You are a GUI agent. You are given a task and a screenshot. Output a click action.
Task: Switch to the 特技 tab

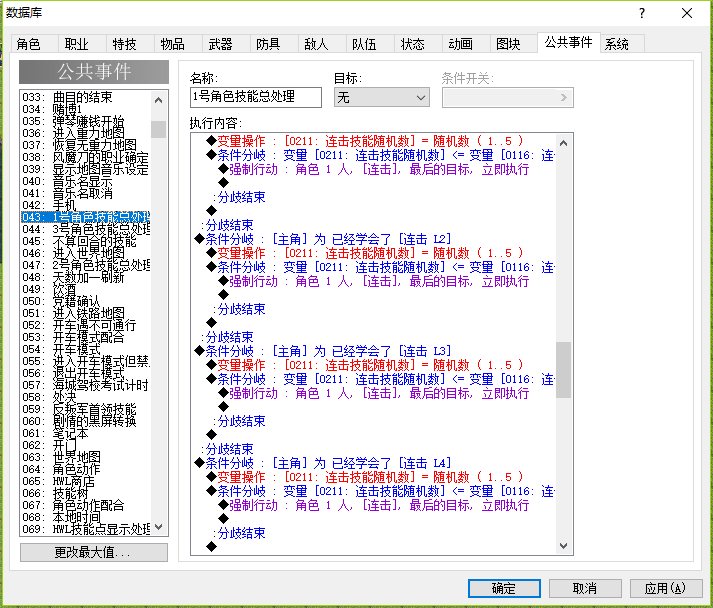(x=131, y=44)
